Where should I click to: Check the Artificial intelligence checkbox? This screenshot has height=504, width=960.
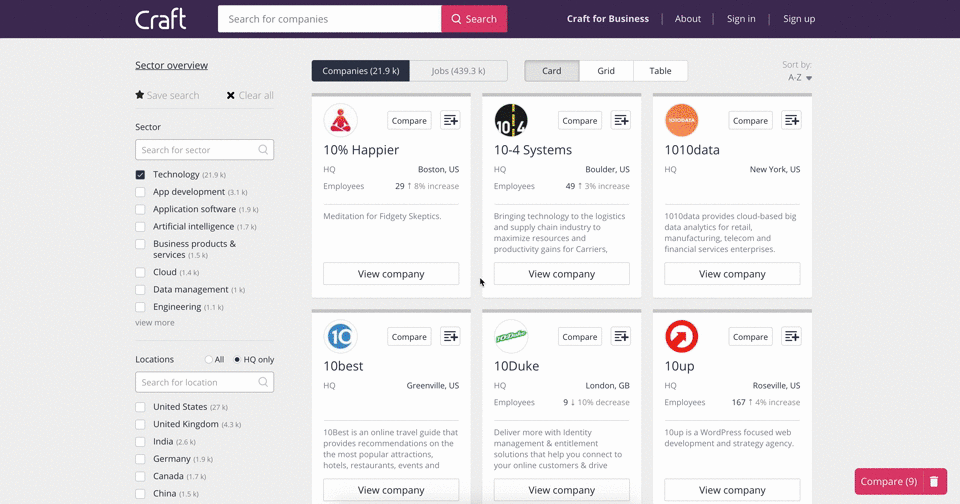140,227
